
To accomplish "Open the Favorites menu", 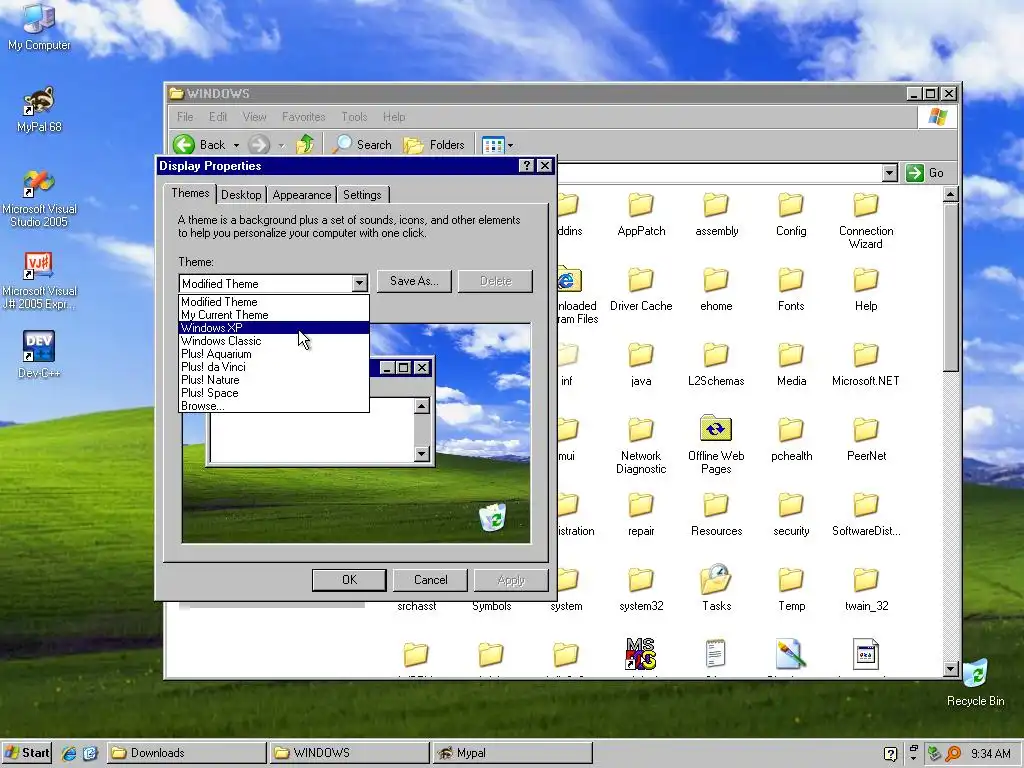I will [304, 117].
